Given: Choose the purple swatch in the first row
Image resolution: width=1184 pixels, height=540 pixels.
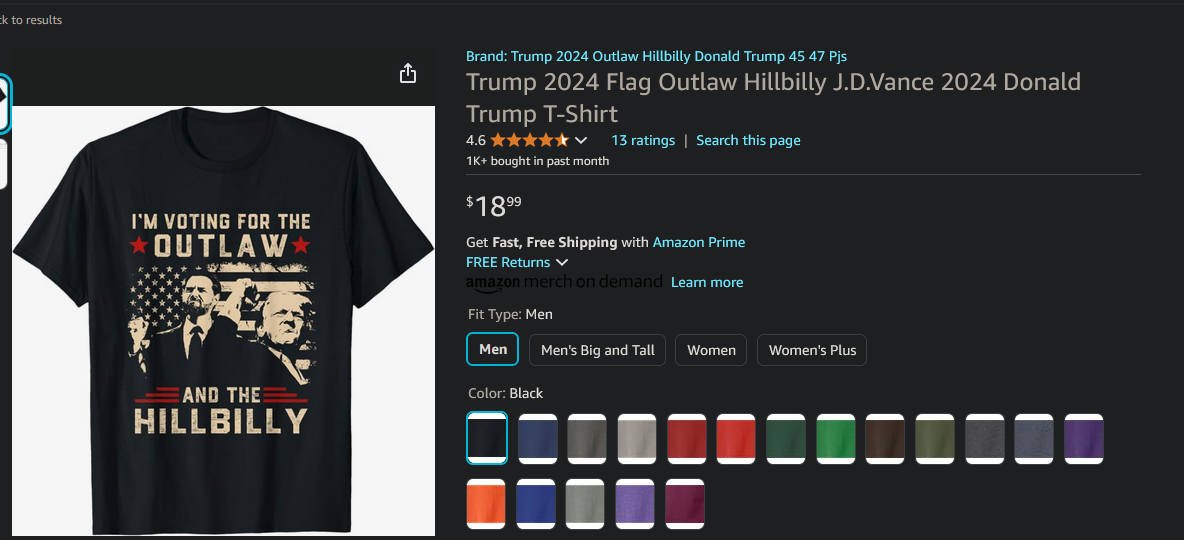Looking at the screenshot, I should coord(1084,438).
